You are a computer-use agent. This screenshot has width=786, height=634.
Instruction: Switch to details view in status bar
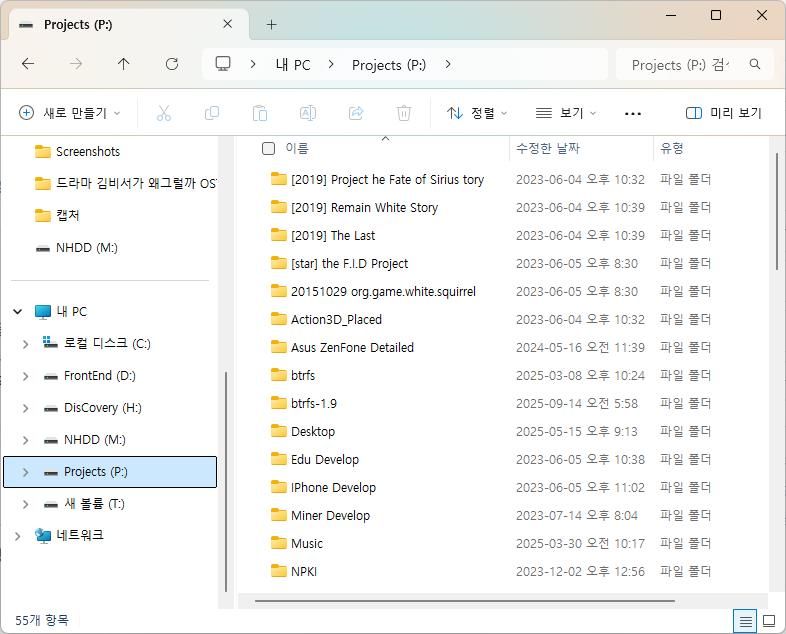[x=745, y=621]
